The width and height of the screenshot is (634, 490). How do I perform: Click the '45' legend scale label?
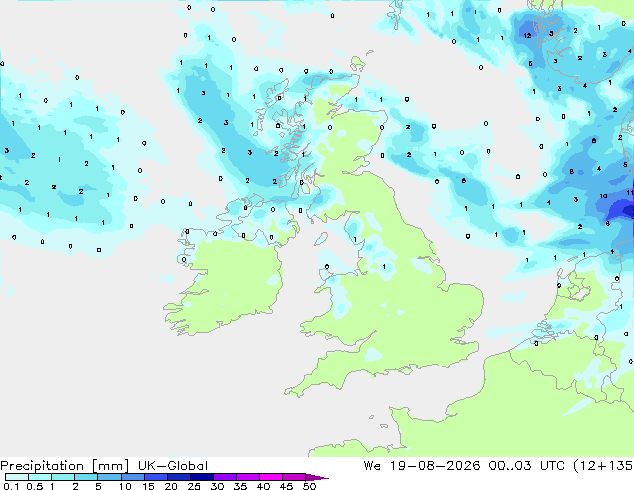[x=286, y=486]
